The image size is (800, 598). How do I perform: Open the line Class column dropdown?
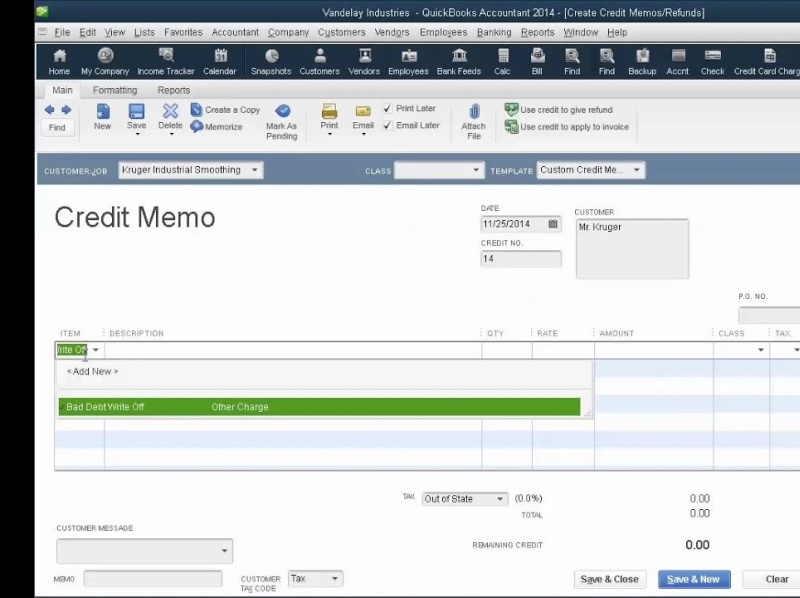click(761, 350)
